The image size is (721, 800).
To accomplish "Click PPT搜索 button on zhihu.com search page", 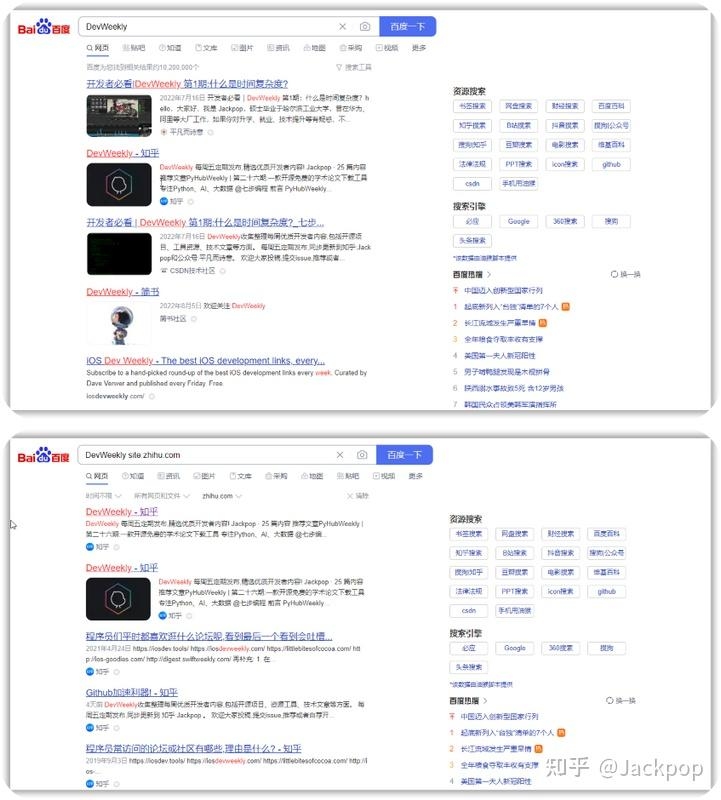I will [x=515, y=592].
